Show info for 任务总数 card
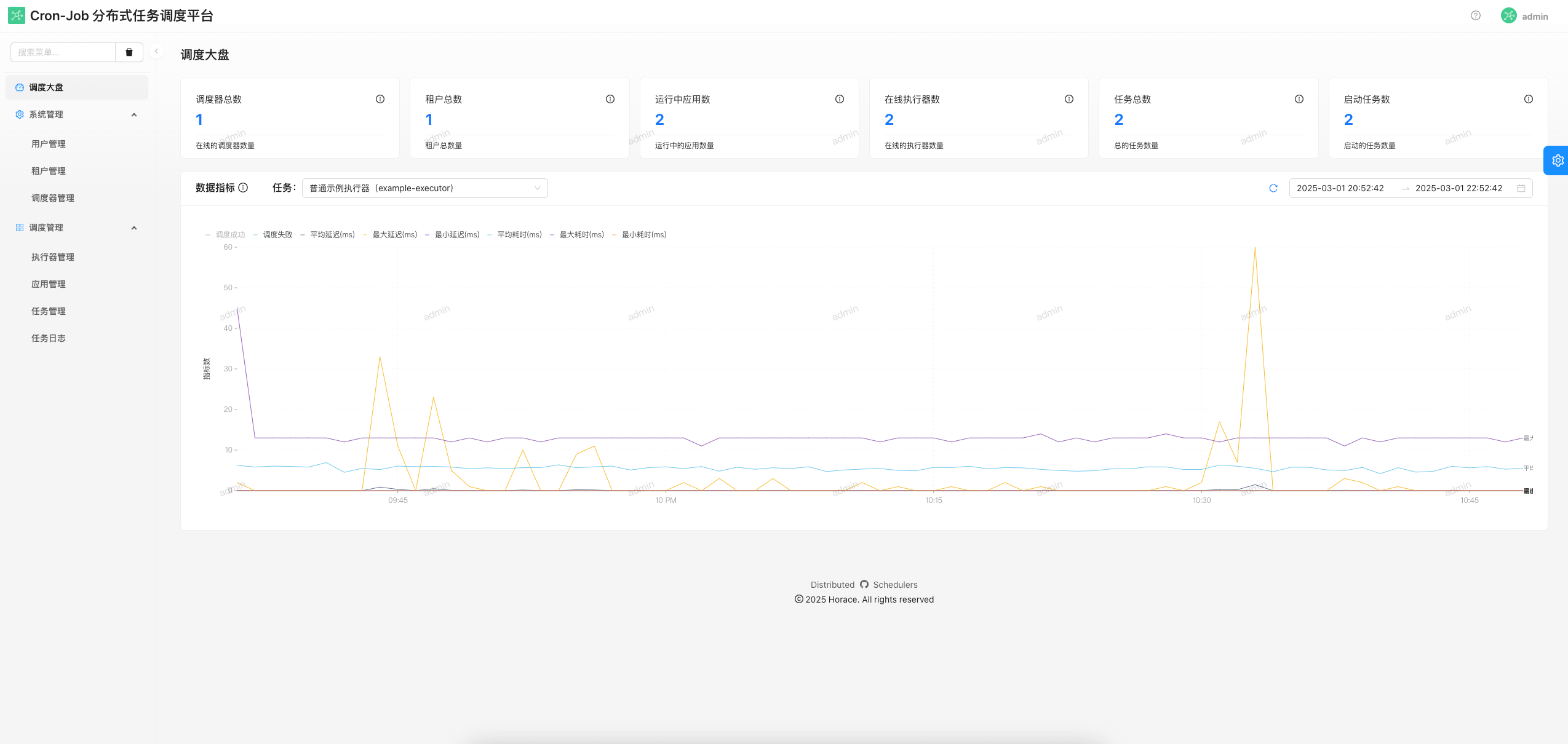1568x744 pixels. click(x=1299, y=99)
